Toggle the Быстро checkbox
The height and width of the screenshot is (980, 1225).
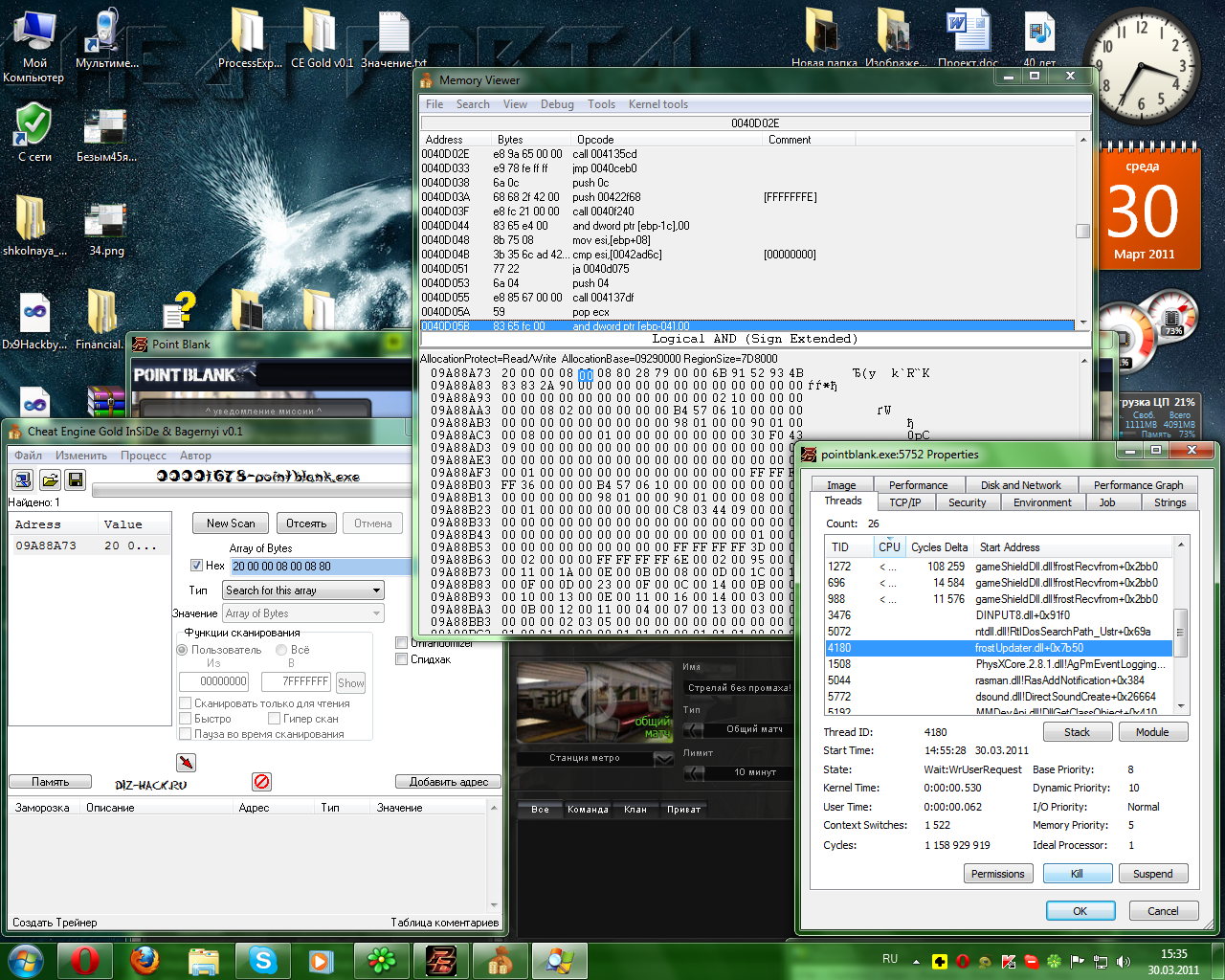186,719
